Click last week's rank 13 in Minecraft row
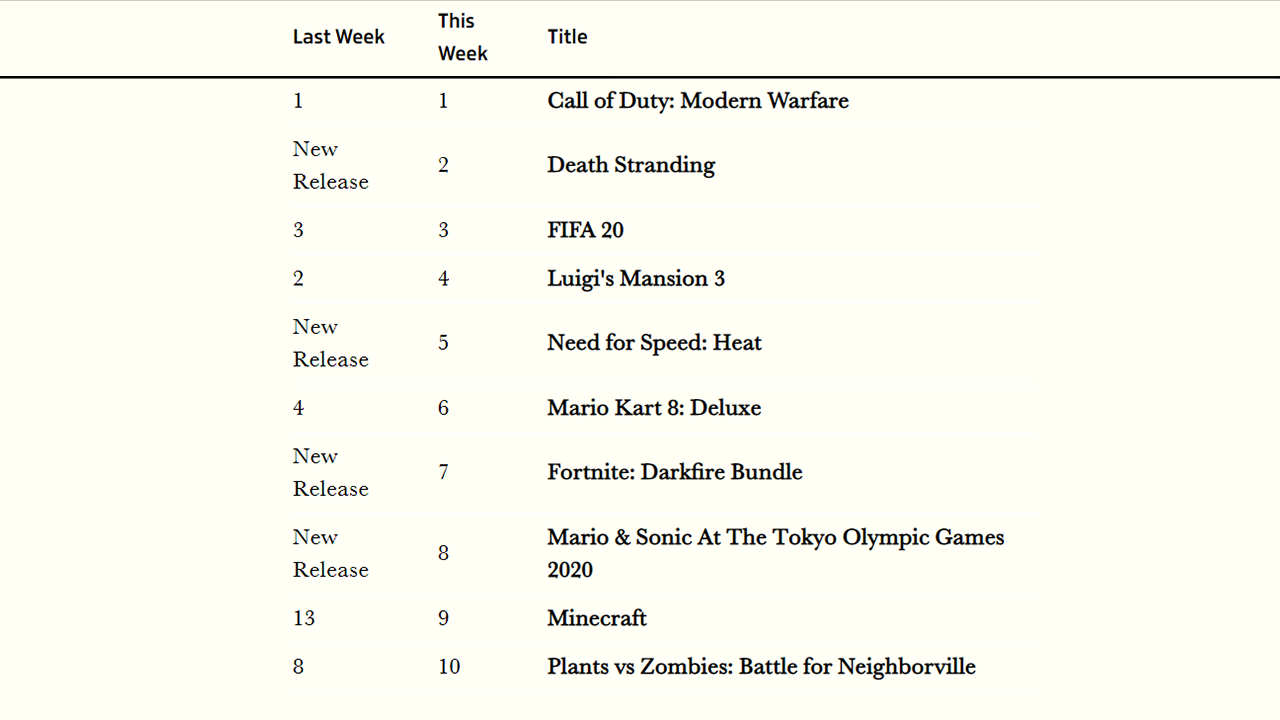Image resolution: width=1280 pixels, height=720 pixels. [304, 618]
